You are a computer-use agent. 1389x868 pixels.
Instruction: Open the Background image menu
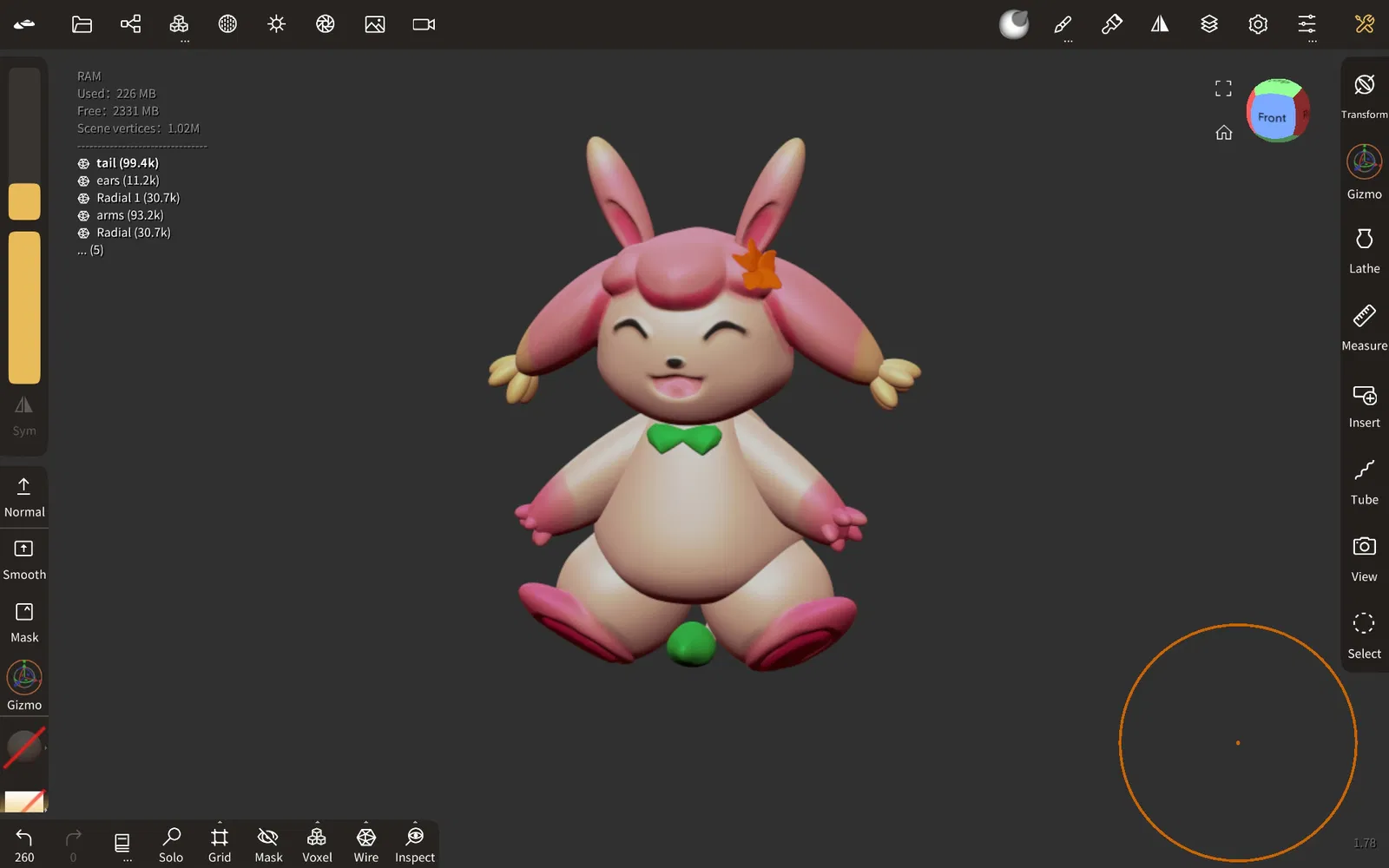tap(375, 24)
